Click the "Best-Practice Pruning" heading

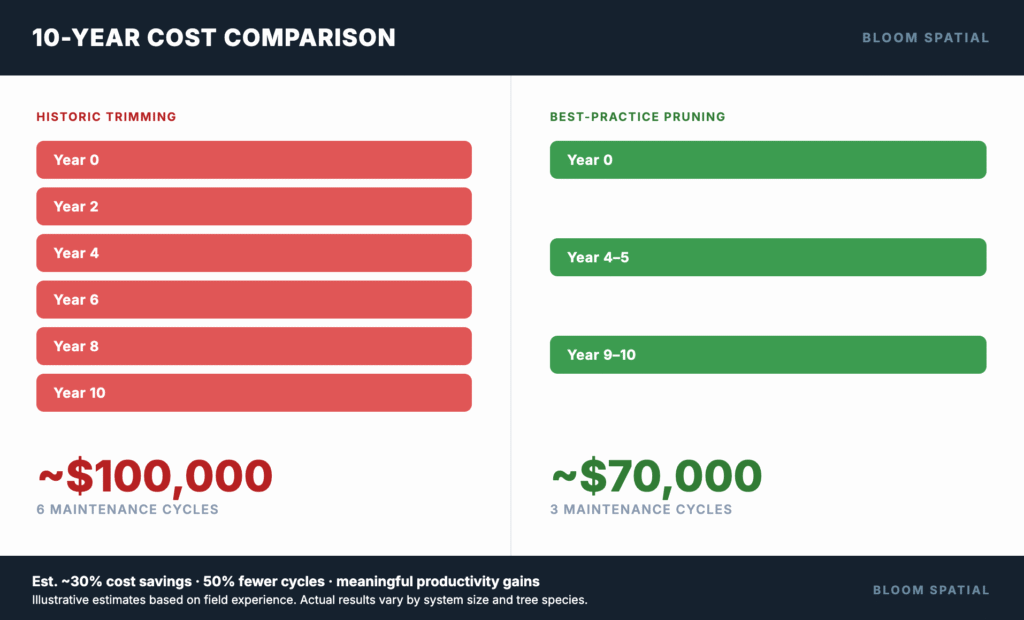[637, 117]
